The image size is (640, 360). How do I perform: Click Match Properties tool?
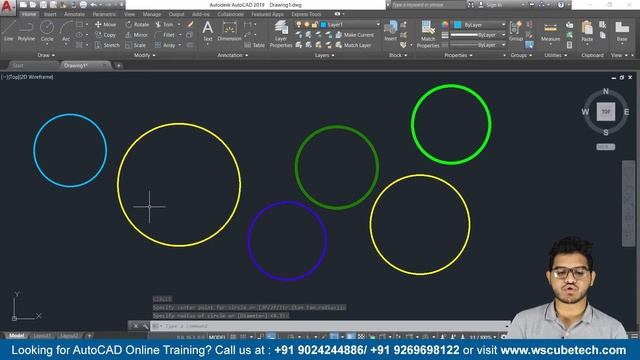(428, 34)
